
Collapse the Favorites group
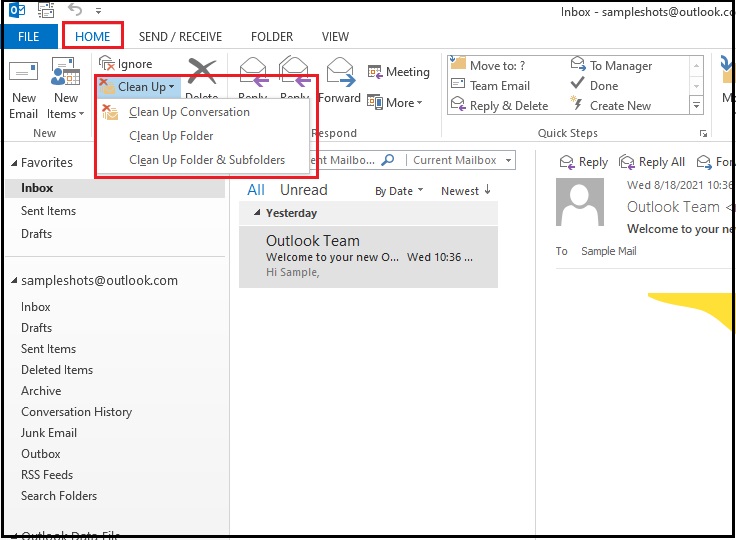[14, 163]
